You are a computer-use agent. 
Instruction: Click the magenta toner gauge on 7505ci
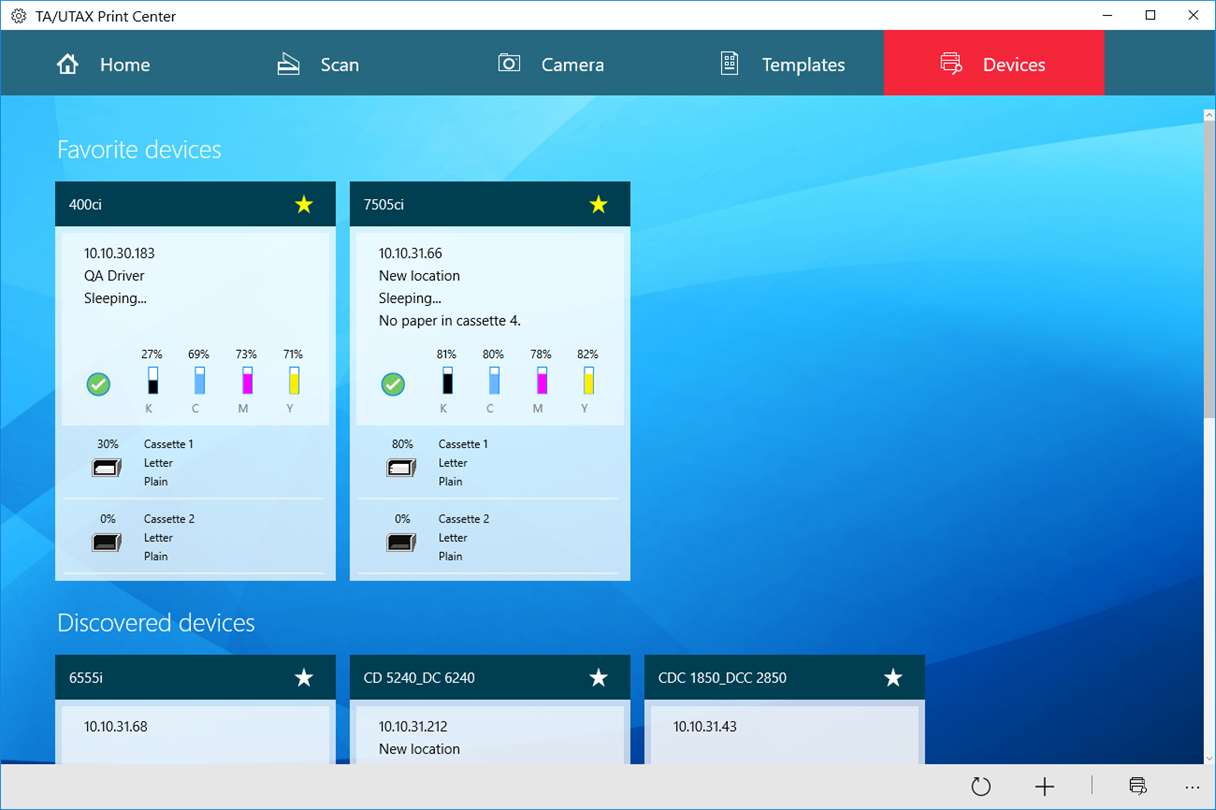coord(542,380)
